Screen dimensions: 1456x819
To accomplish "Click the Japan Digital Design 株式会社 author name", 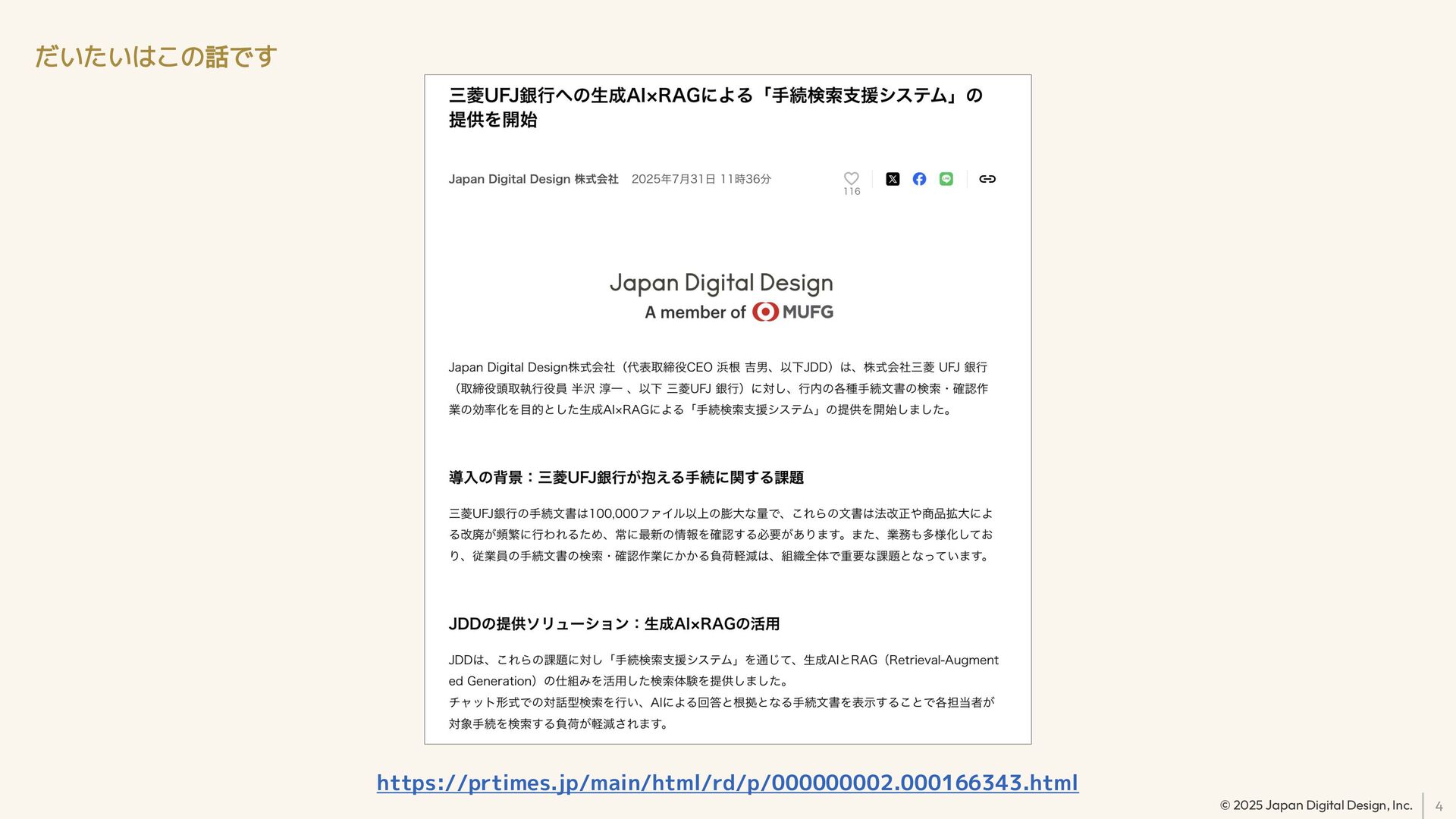I will pos(533,179).
